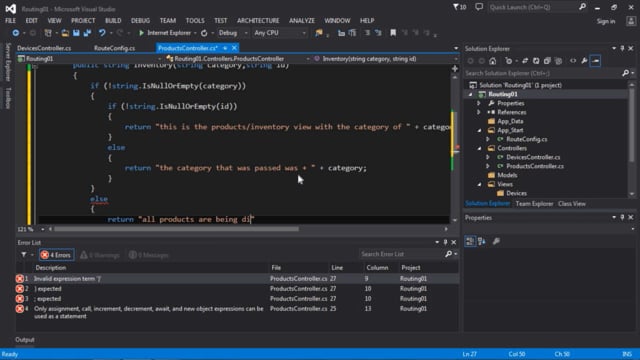Click Alphabetical sort in Properties panel
The width and height of the screenshot is (640, 360).
point(482,241)
